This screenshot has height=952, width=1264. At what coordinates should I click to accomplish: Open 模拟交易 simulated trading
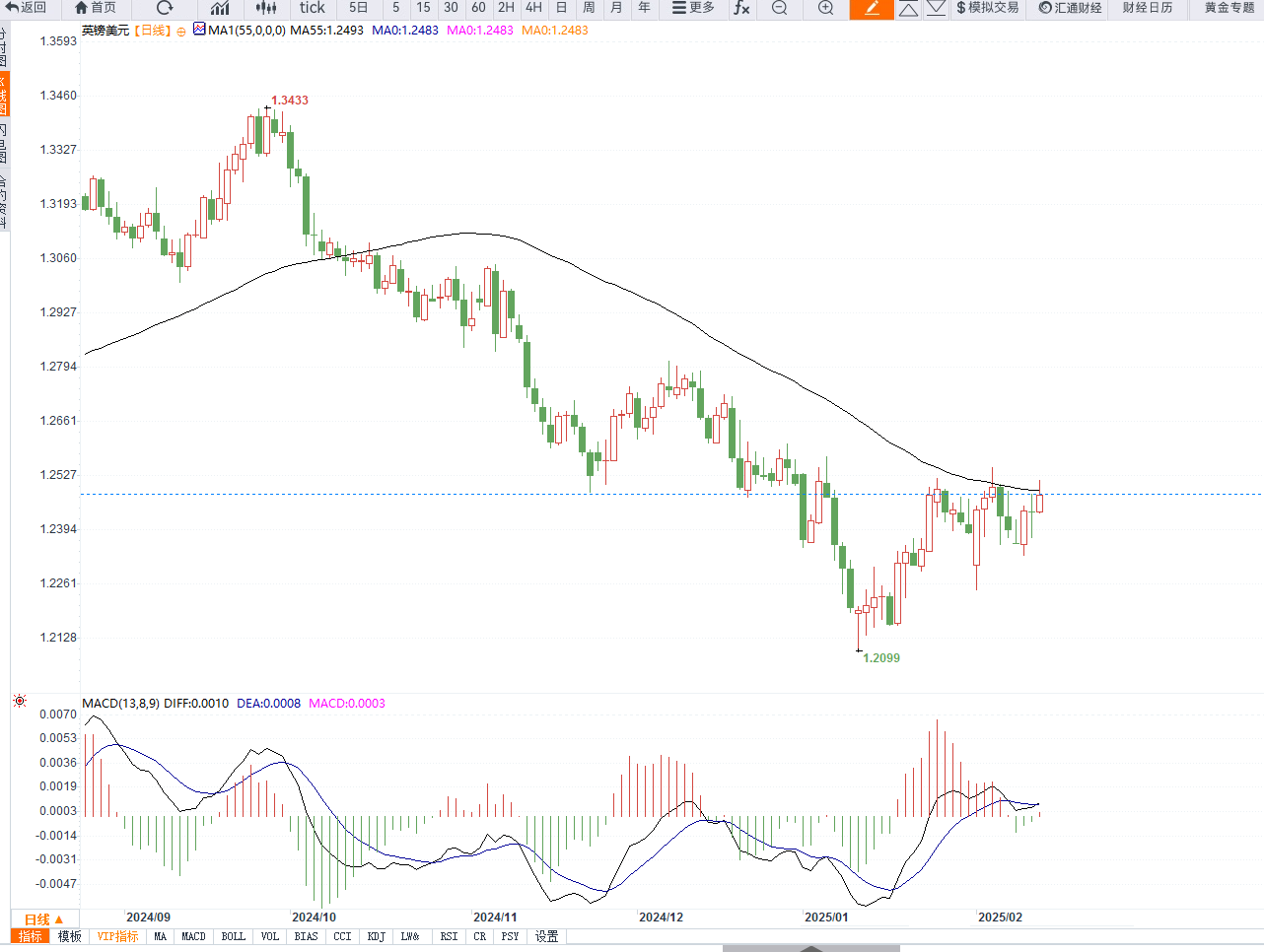[x=987, y=8]
